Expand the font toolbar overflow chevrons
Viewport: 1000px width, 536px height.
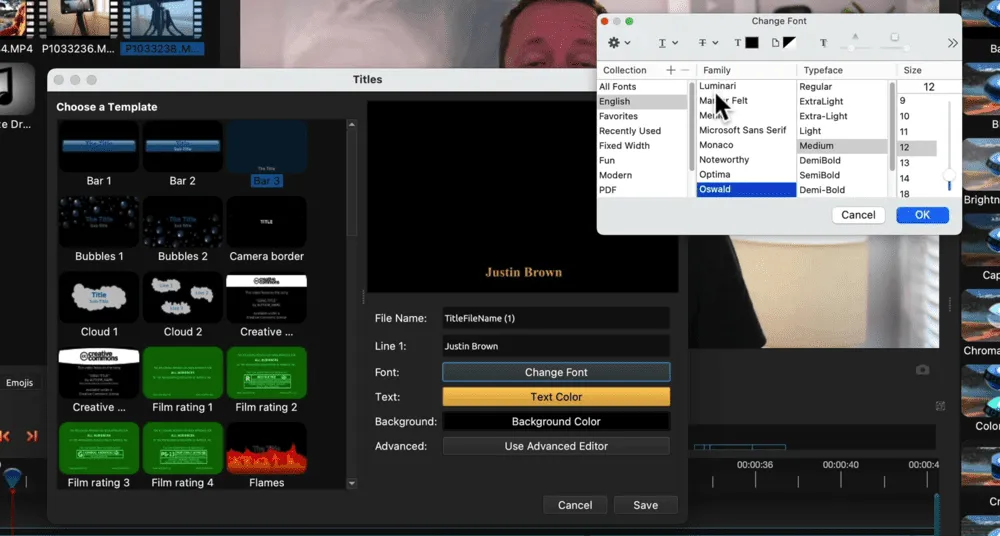952,43
